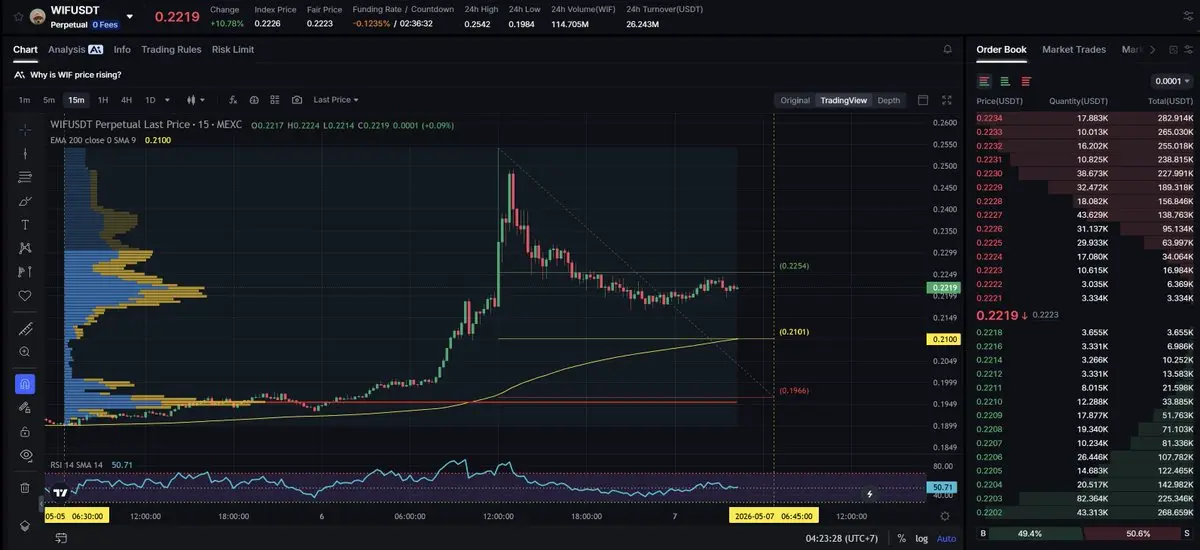
Task: Show only sell orders in order book
Action: 1026,81
